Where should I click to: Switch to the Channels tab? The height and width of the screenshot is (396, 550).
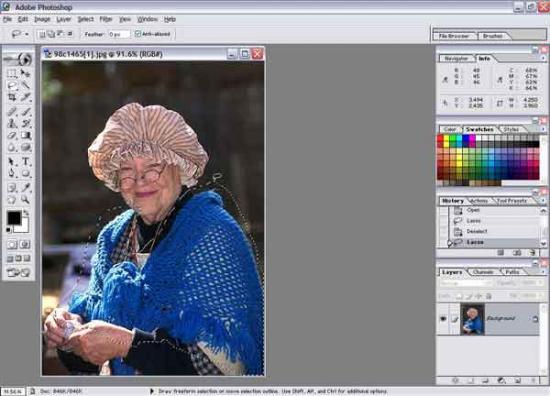483,272
